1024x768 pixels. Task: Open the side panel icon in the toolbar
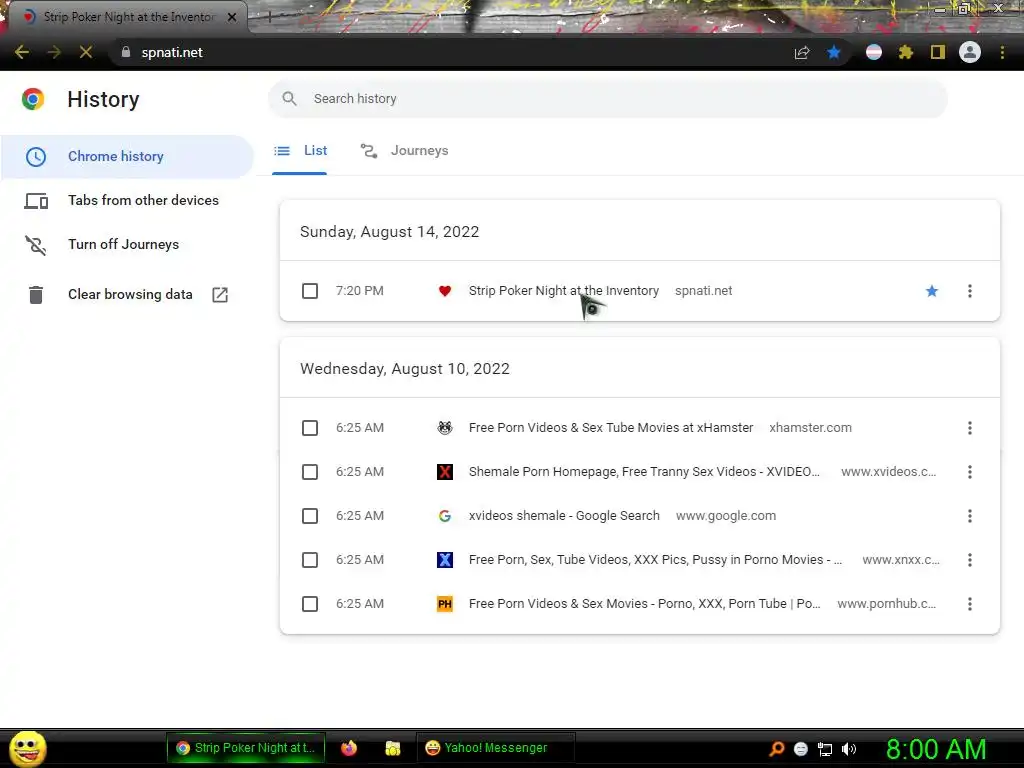938,52
